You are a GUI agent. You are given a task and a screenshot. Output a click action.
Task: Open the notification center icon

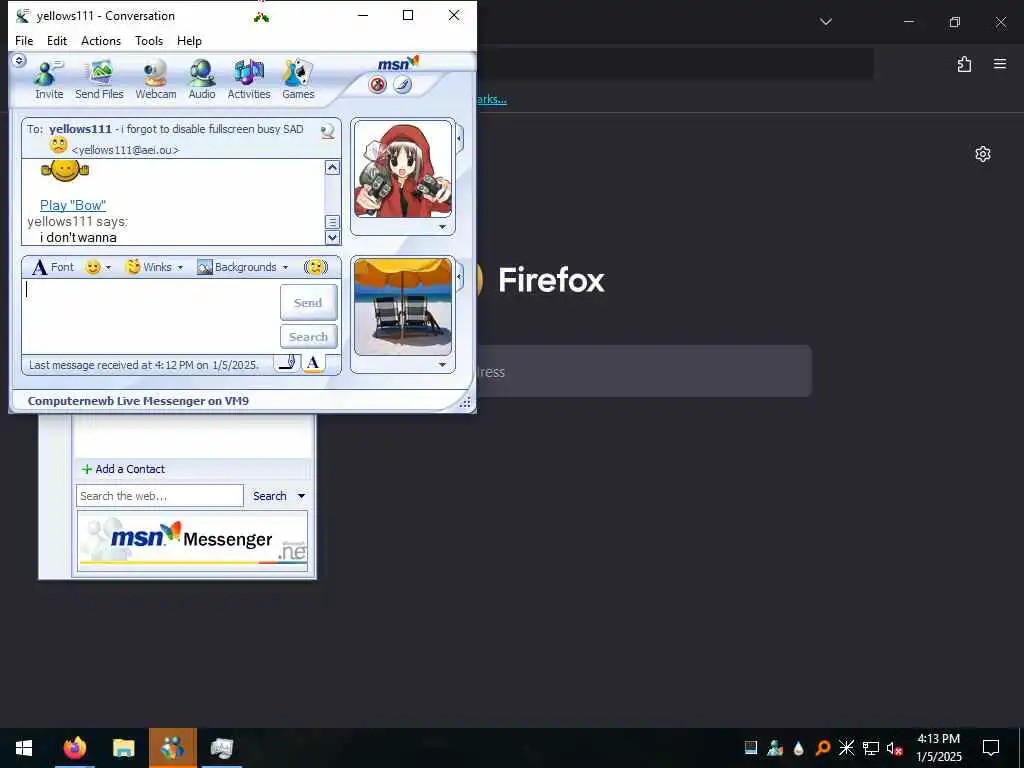(991, 748)
